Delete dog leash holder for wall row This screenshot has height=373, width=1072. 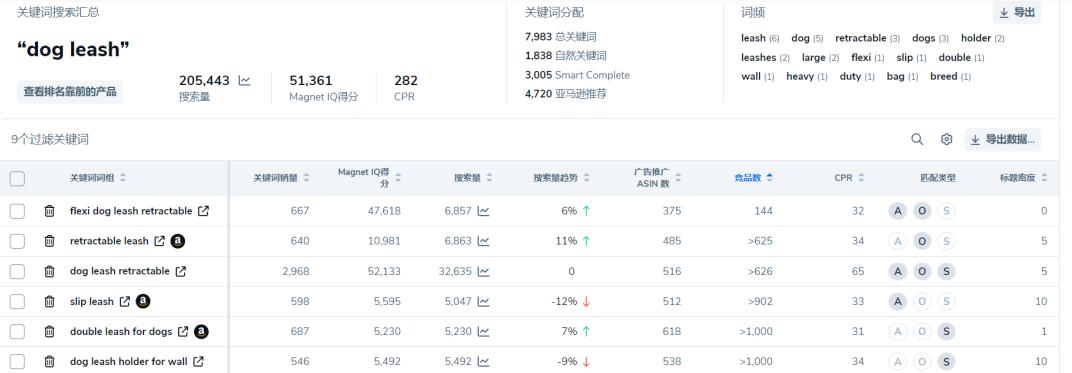(x=49, y=361)
